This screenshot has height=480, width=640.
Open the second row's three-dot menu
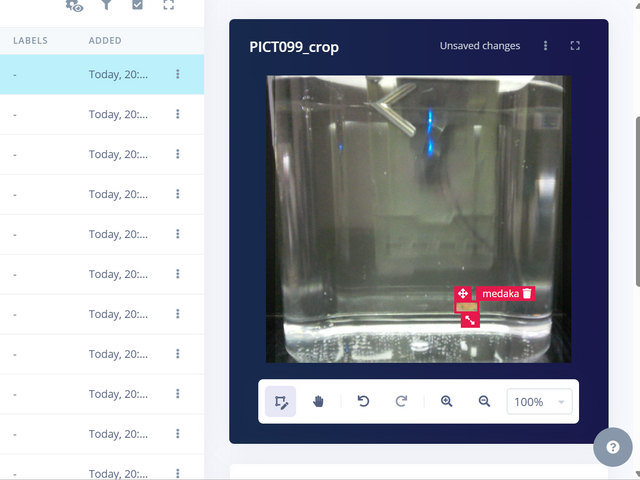tap(177, 114)
